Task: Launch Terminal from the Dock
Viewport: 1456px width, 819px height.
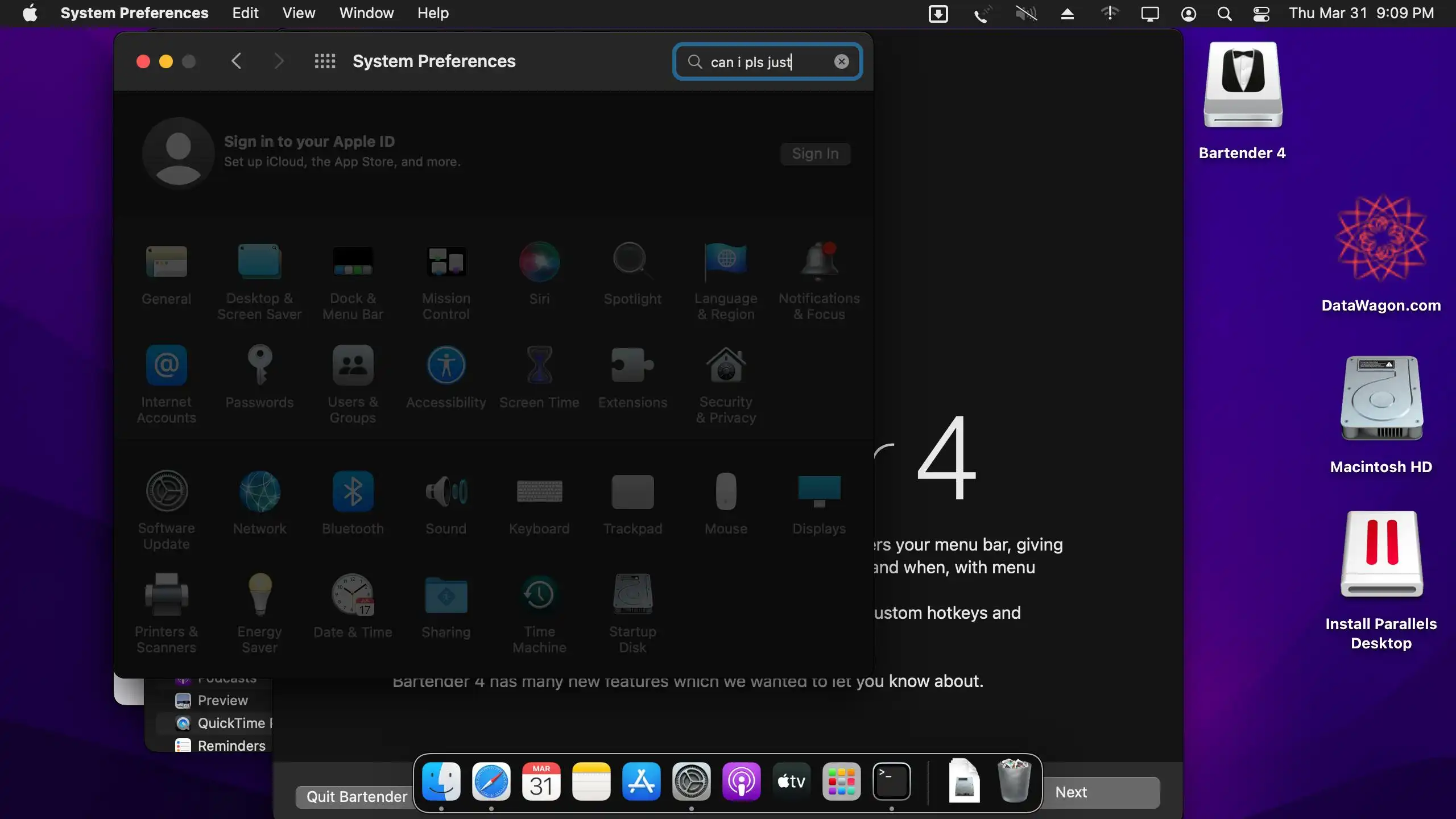Action: [x=891, y=782]
